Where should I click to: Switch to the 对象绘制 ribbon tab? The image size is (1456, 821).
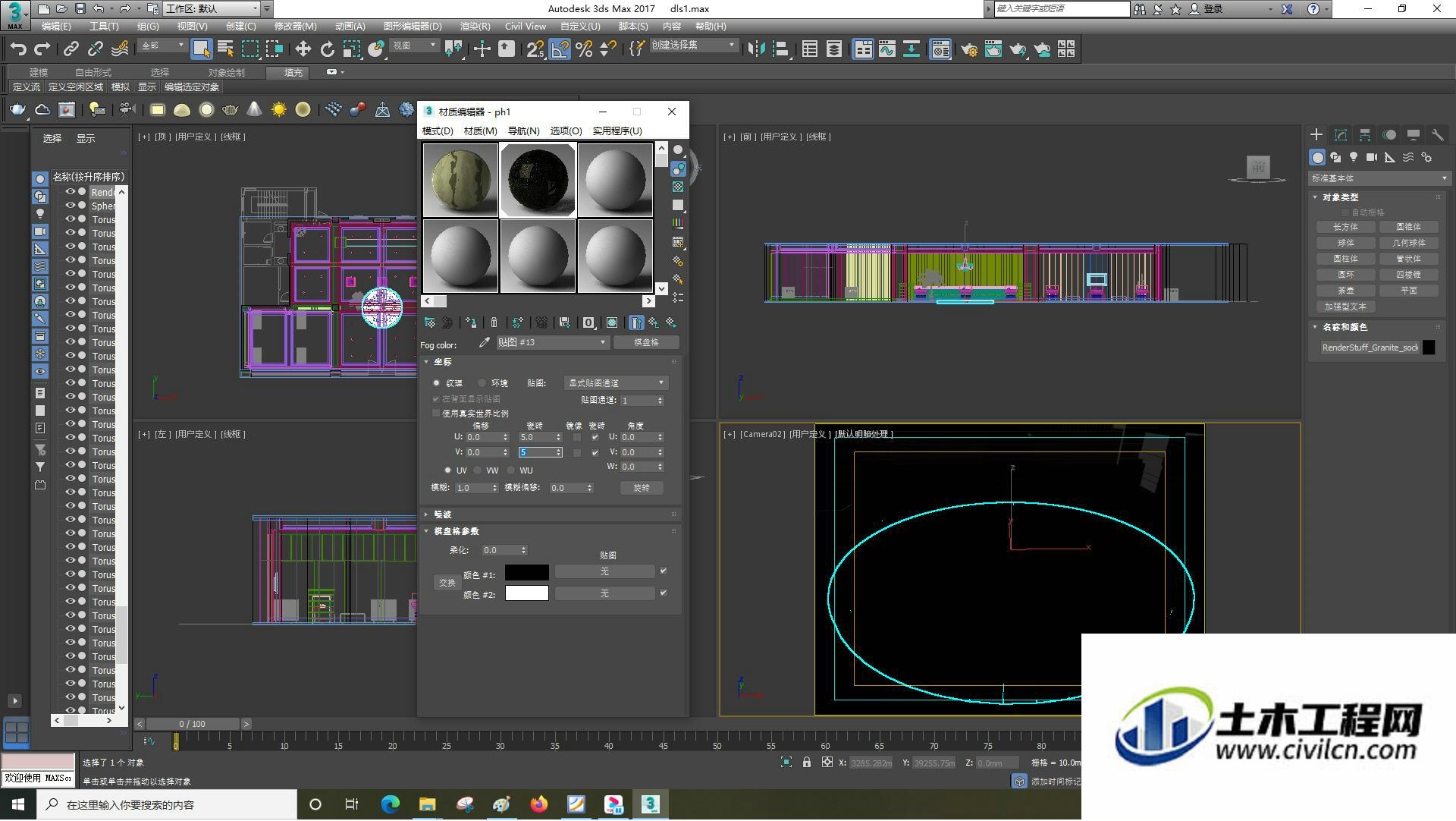coord(226,73)
